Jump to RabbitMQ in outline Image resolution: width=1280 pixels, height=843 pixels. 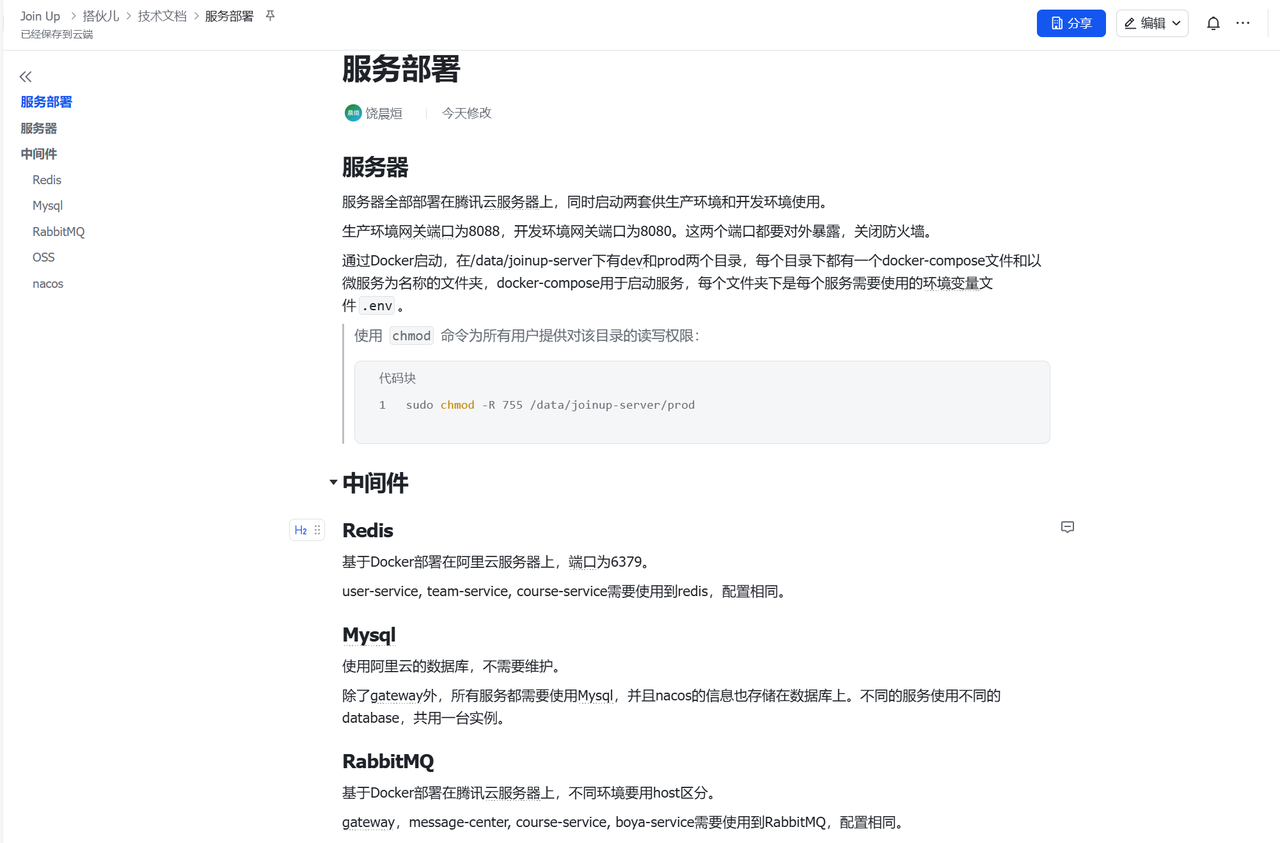point(59,232)
